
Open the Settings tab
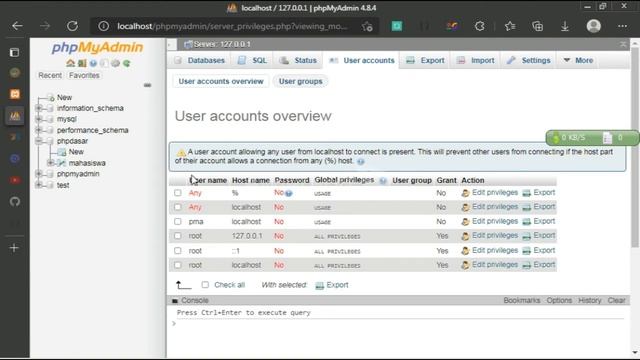tap(529, 60)
